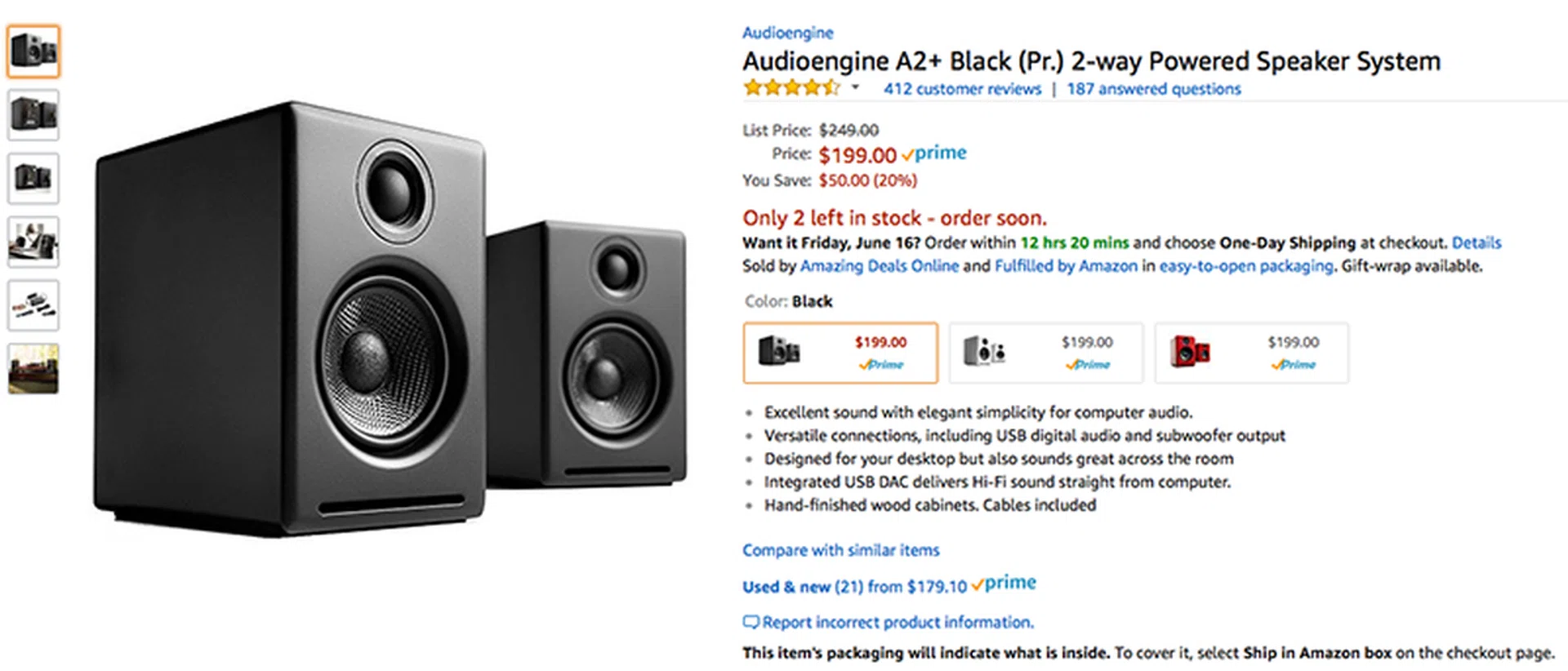Click Compare with similar items
The image size is (1568, 671).
point(840,550)
